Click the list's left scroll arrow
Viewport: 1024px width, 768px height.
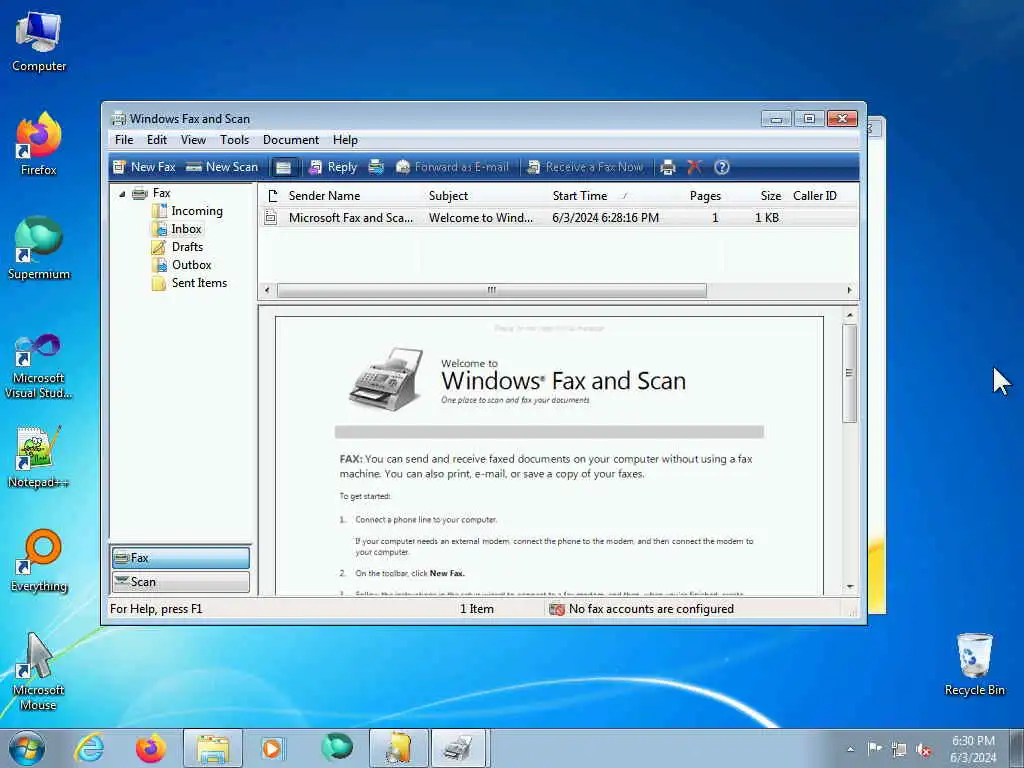click(x=266, y=290)
